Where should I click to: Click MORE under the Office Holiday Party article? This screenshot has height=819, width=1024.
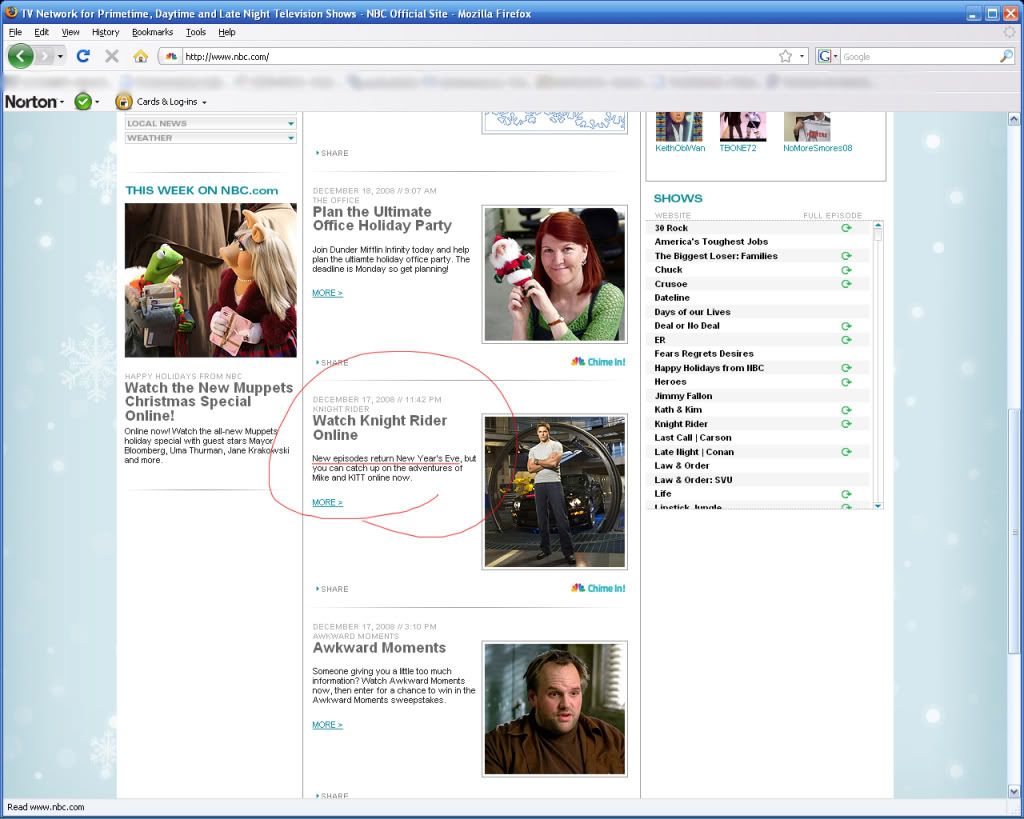(x=327, y=293)
